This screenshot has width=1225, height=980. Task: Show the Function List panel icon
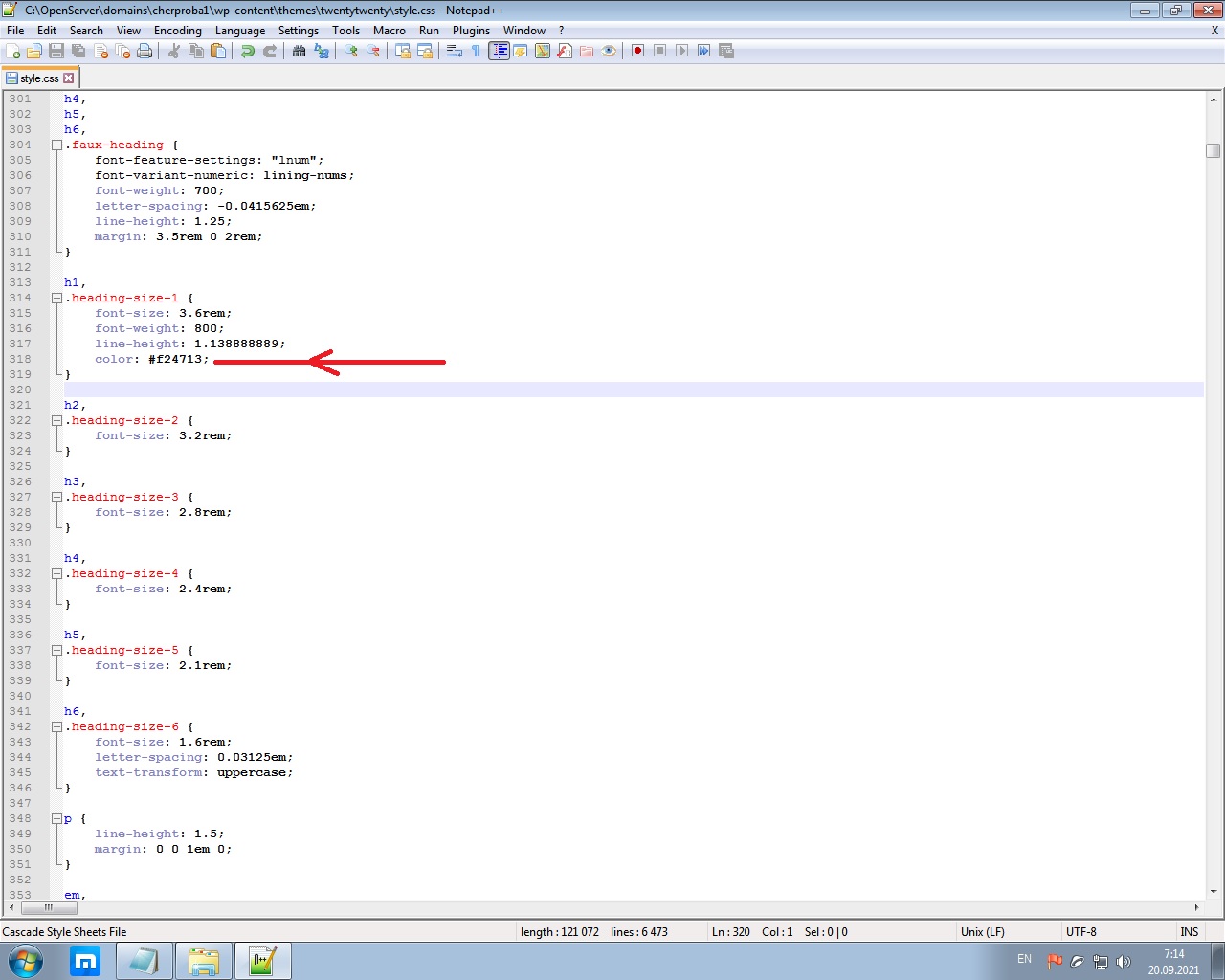point(565,51)
